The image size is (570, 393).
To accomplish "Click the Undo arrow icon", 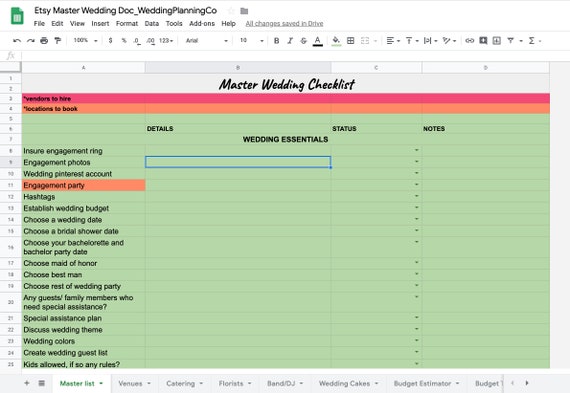I will 17,41.
